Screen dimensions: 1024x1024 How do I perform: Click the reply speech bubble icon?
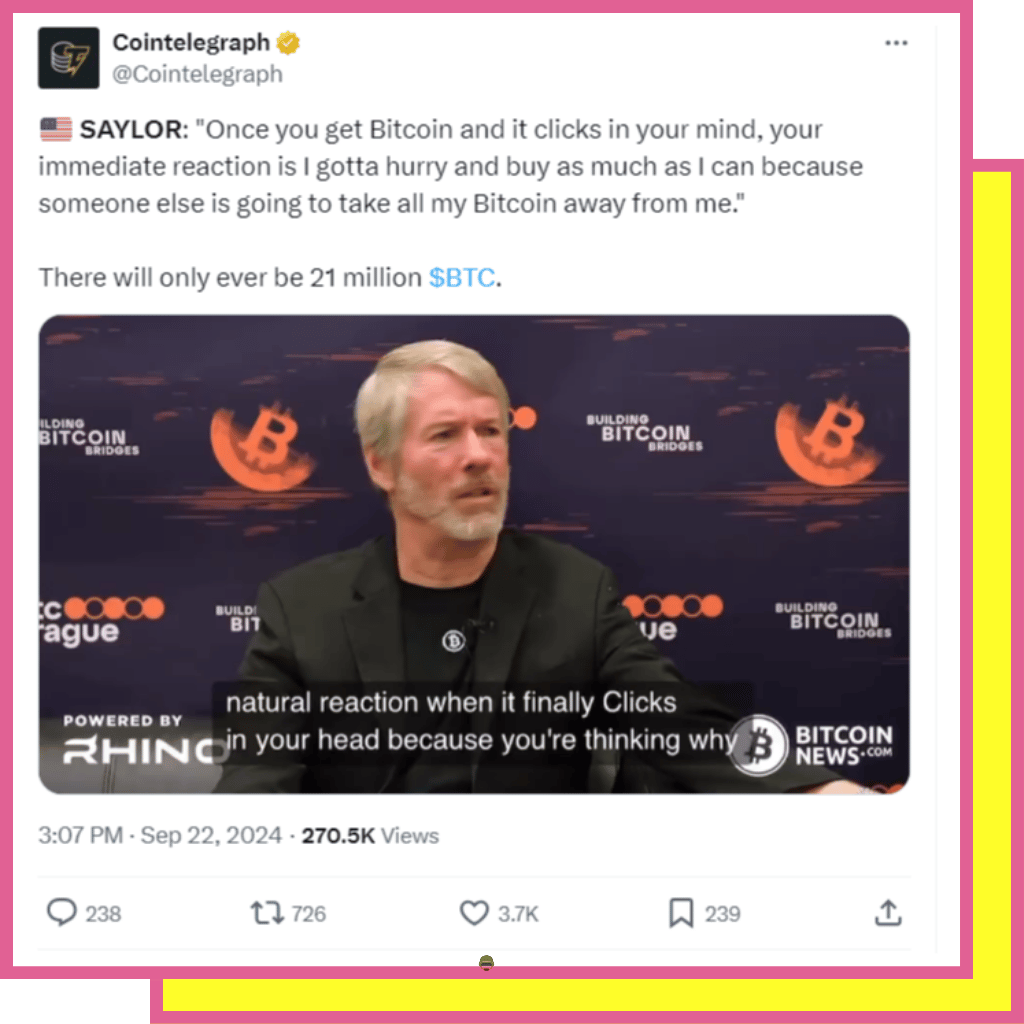coord(62,912)
